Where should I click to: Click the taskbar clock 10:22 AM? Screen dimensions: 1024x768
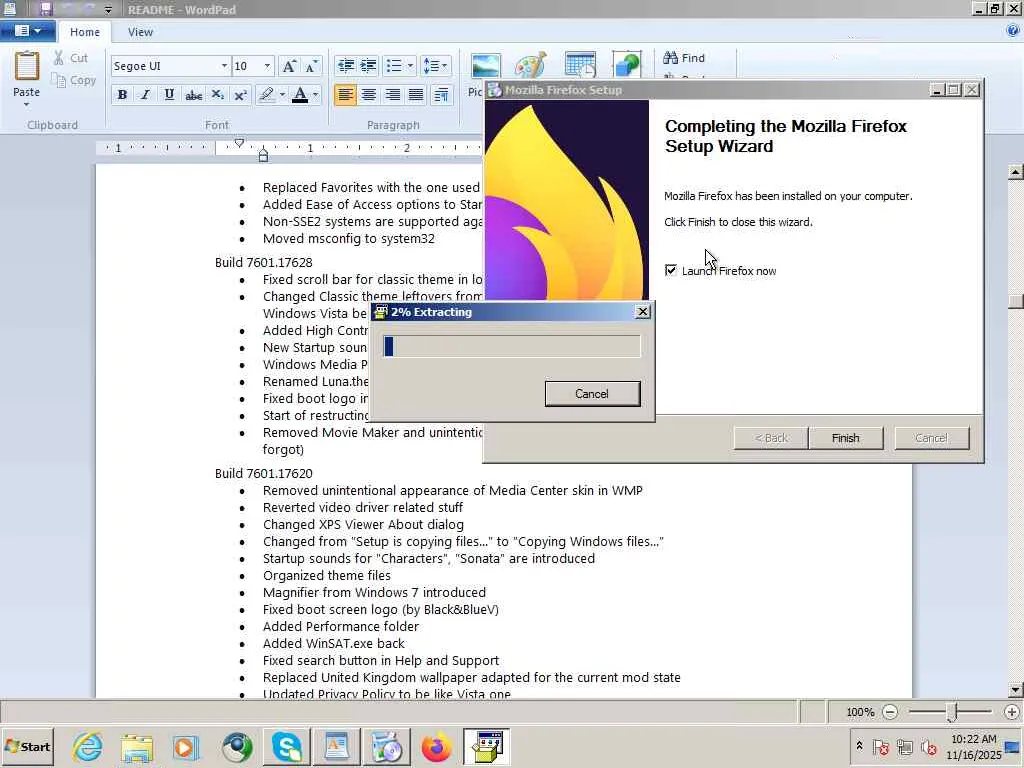[x=974, y=739]
